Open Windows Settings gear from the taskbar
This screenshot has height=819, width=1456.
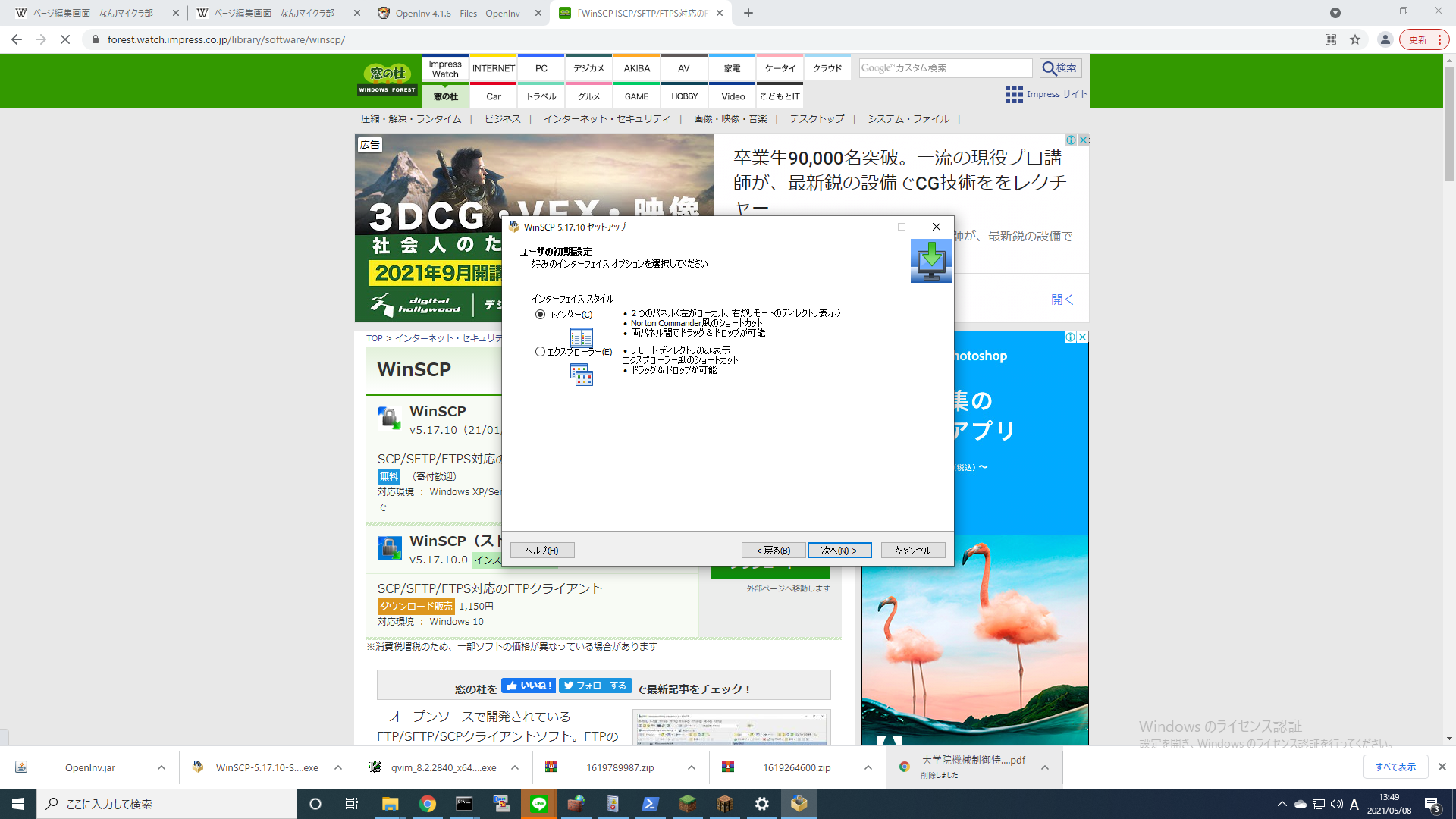point(762,804)
